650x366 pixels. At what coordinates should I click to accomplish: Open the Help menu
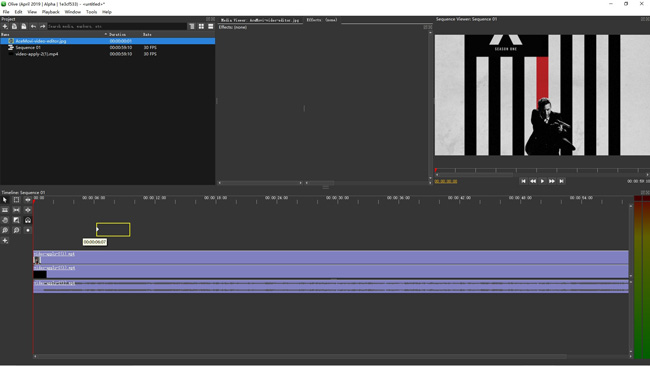107,12
